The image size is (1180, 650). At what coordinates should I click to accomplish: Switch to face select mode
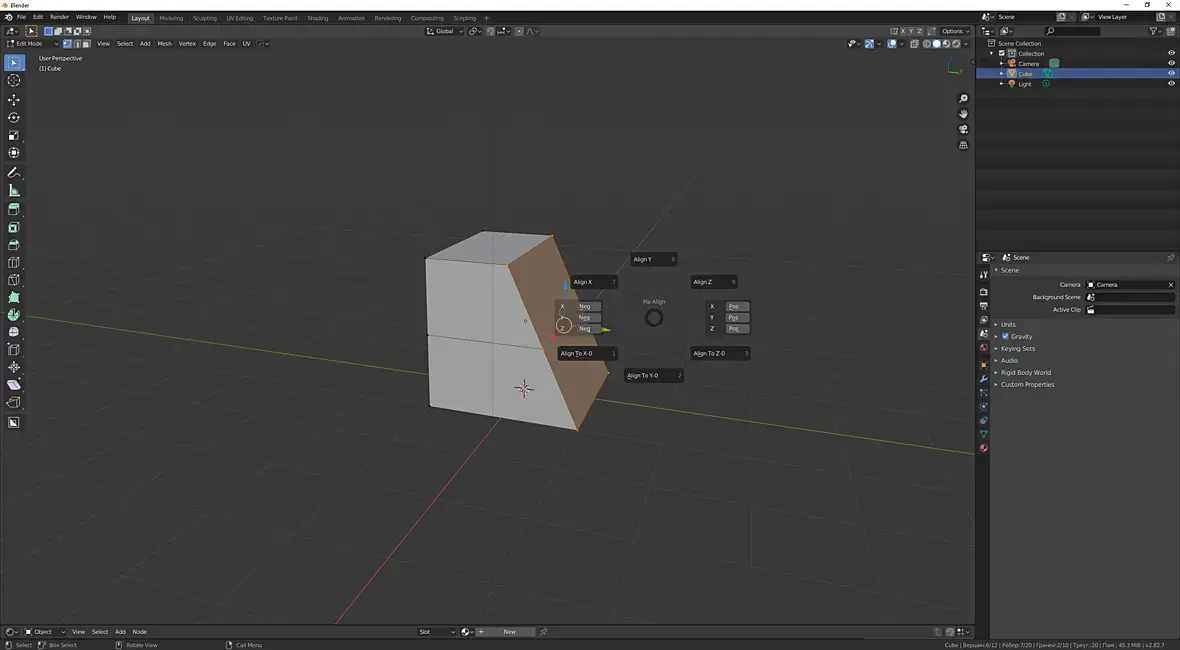coord(87,44)
